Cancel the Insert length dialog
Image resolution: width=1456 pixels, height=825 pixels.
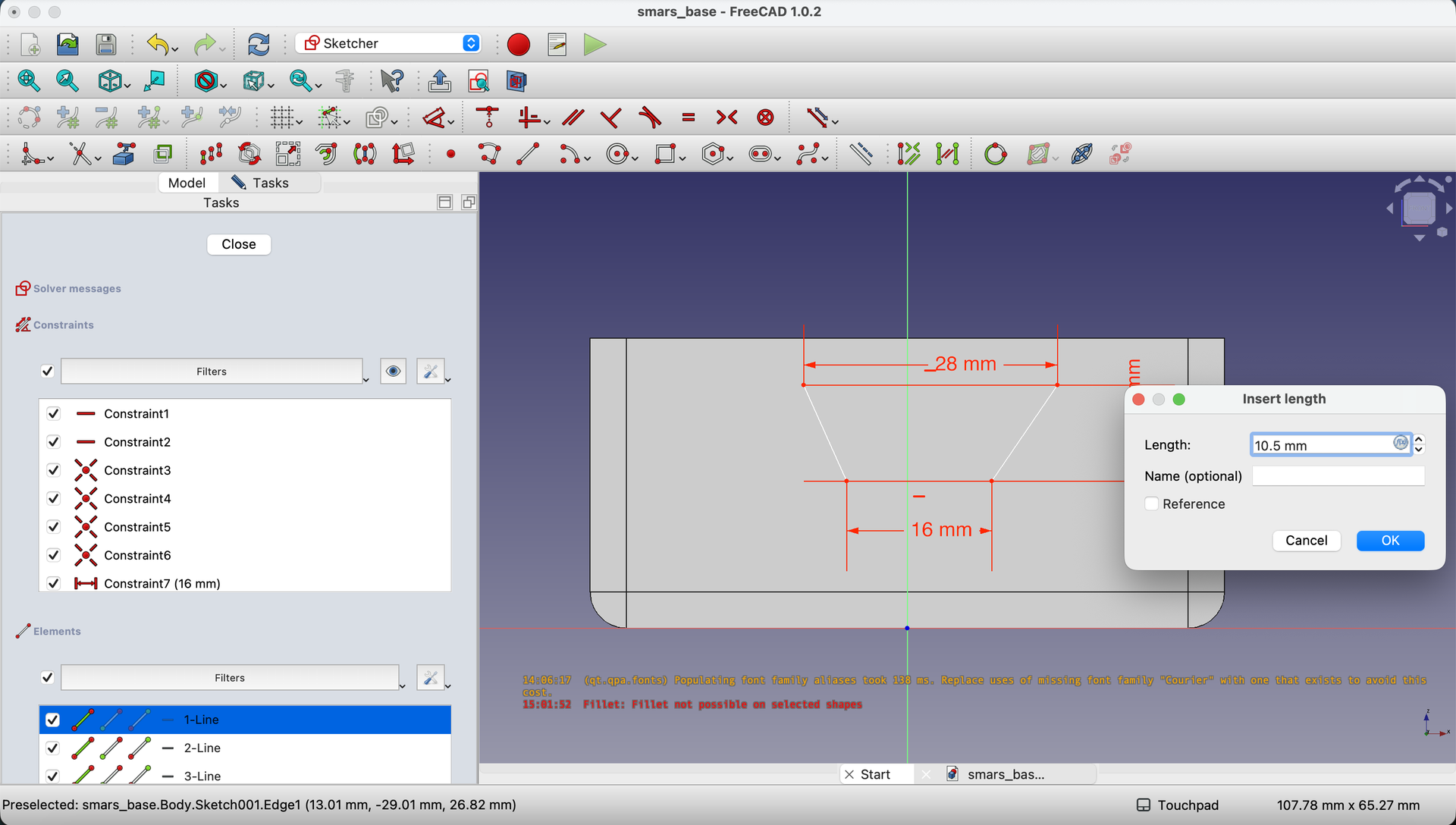coord(1306,541)
